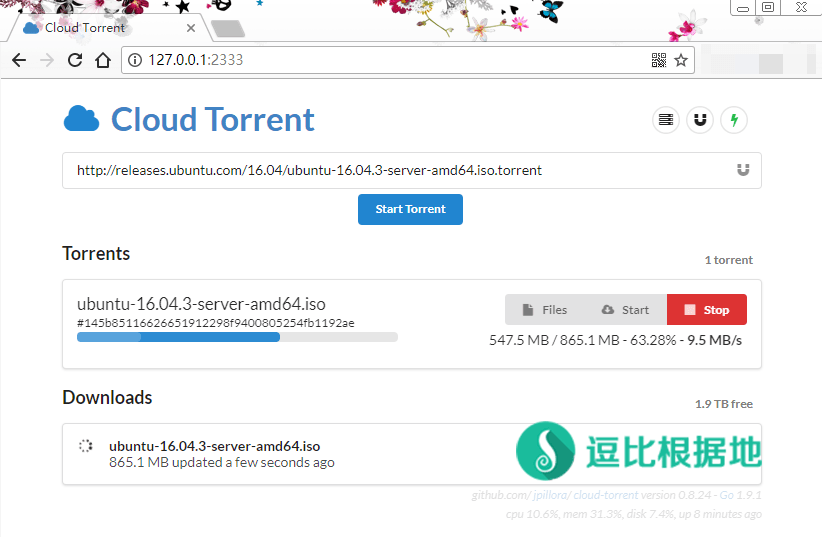The image size is (822, 537).
Task: Open the server configuration icon
Action: tap(665, 120)
